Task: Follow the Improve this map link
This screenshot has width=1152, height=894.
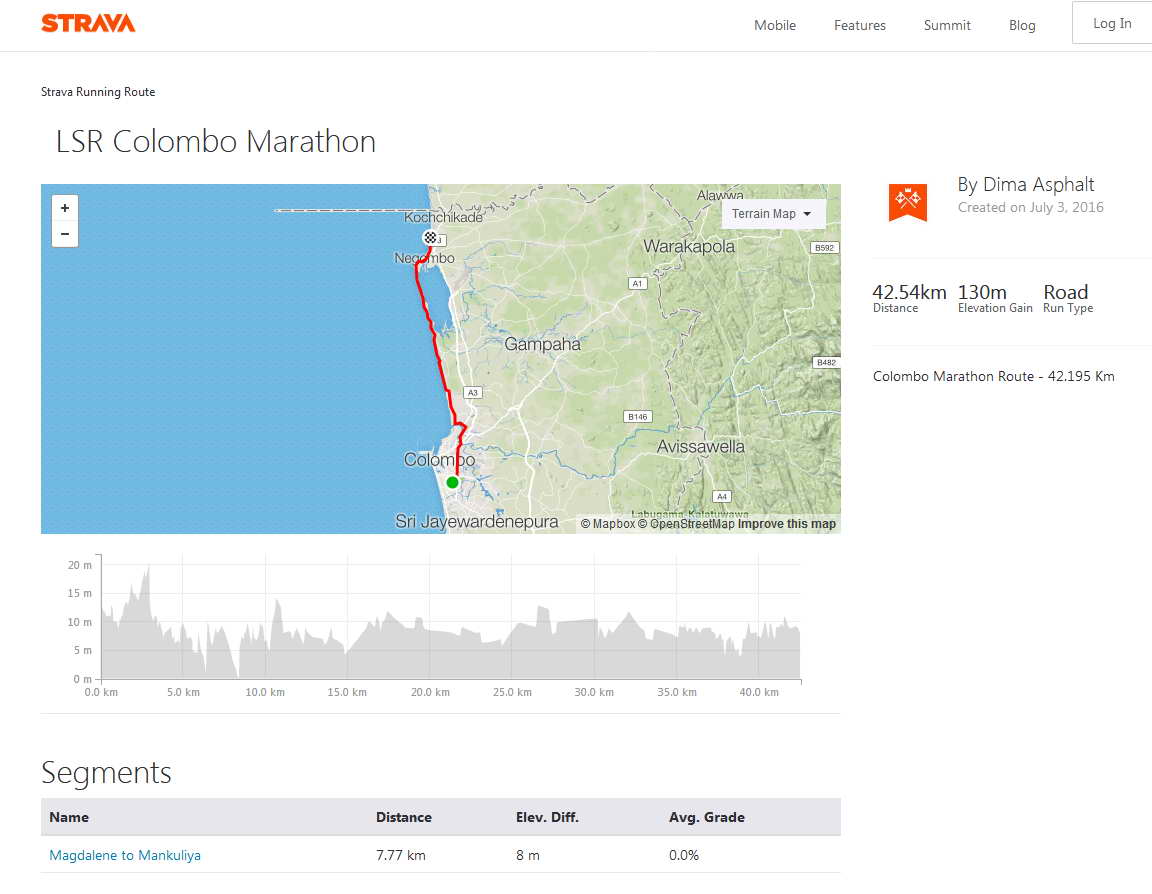Action: [x=786, y=524]
